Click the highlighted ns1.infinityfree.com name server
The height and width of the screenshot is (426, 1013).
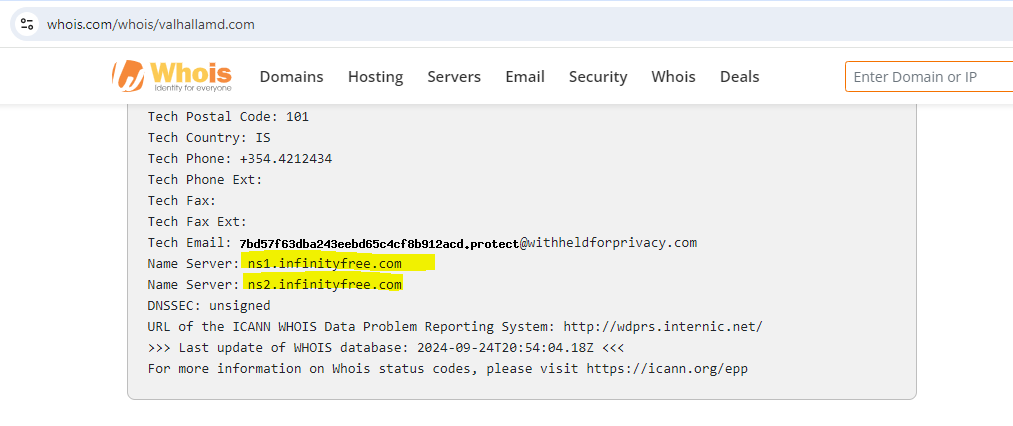coord(325,264)
